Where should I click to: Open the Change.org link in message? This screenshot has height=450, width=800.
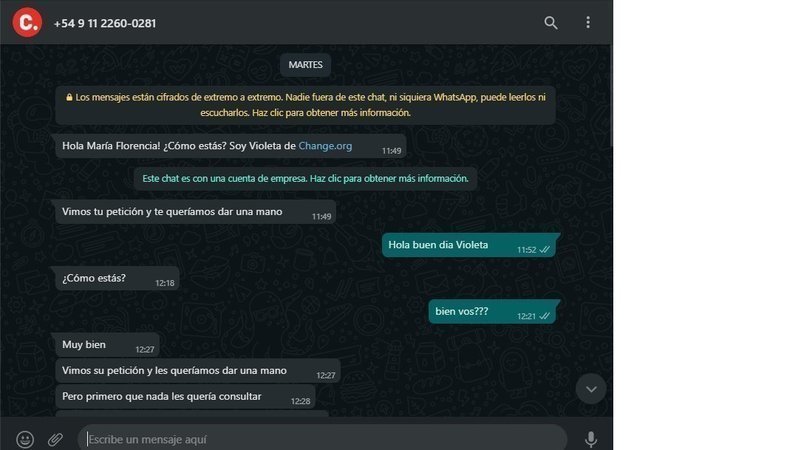pyautogui.click(x=325, y=146)
